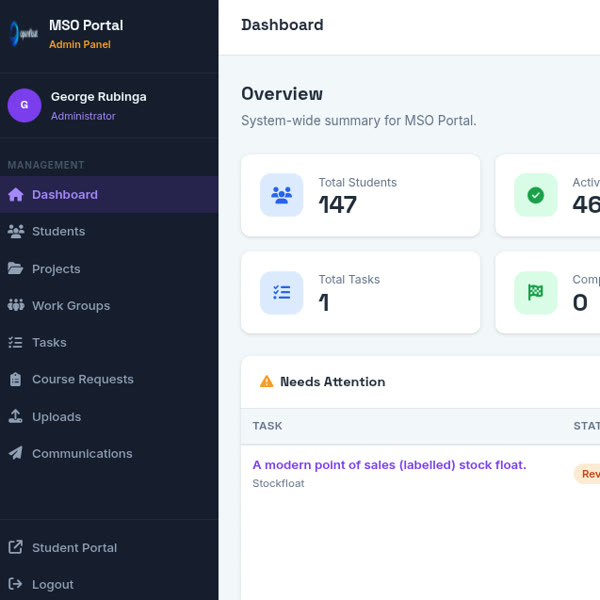Click the Dashboard home icon

click(16, 194)
